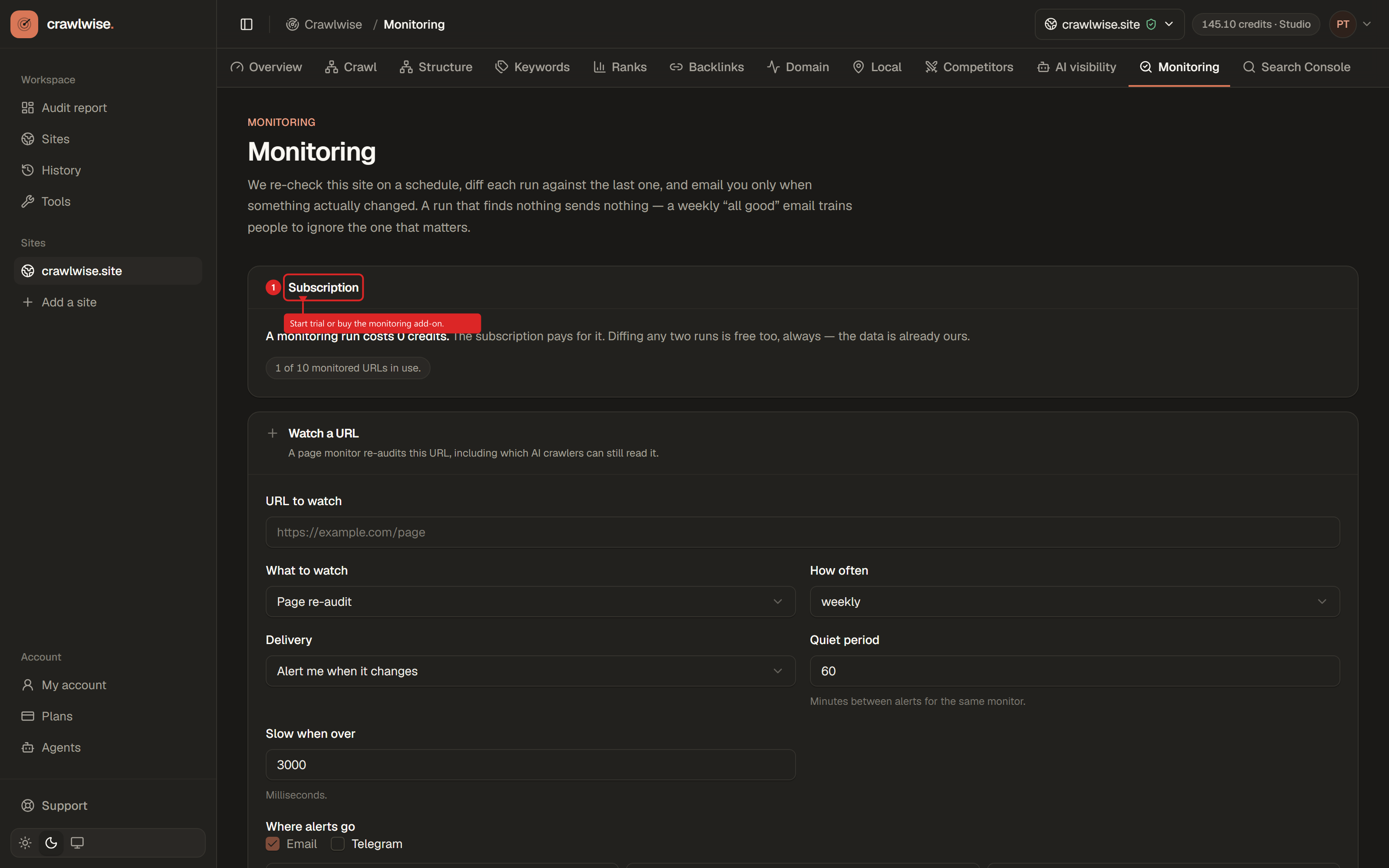Switch to the Backlinks tab
Viewport: 1389px width, 868px height.
tap(707, 67)
